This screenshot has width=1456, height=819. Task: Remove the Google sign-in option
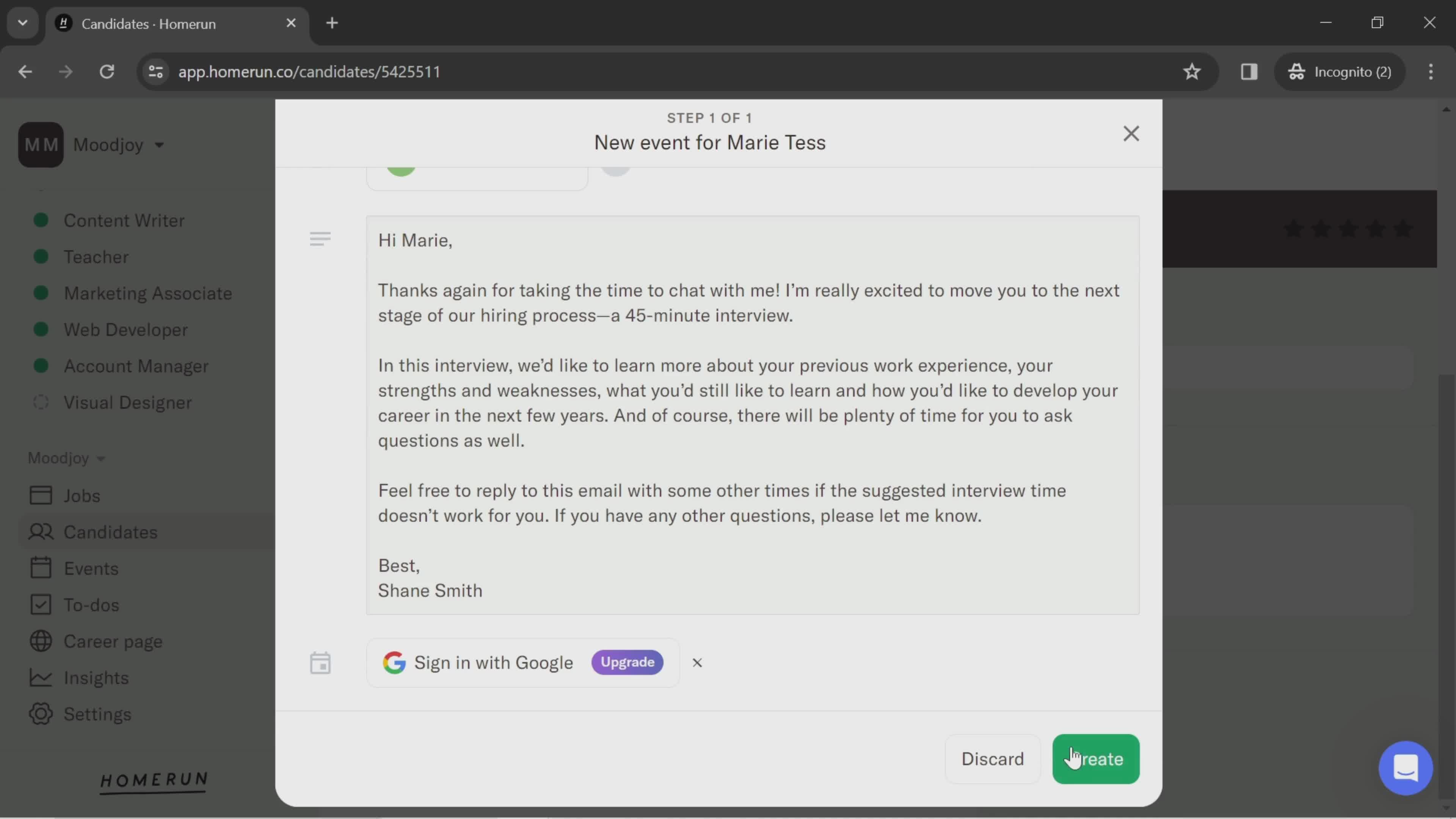pyautogui.click(x=697, y=662)
